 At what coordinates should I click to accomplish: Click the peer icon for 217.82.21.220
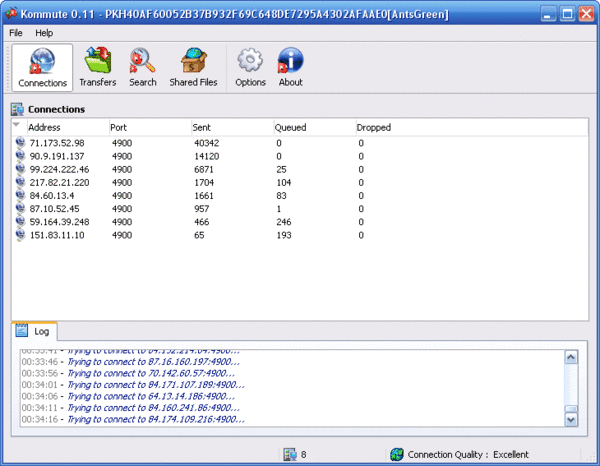20,182
